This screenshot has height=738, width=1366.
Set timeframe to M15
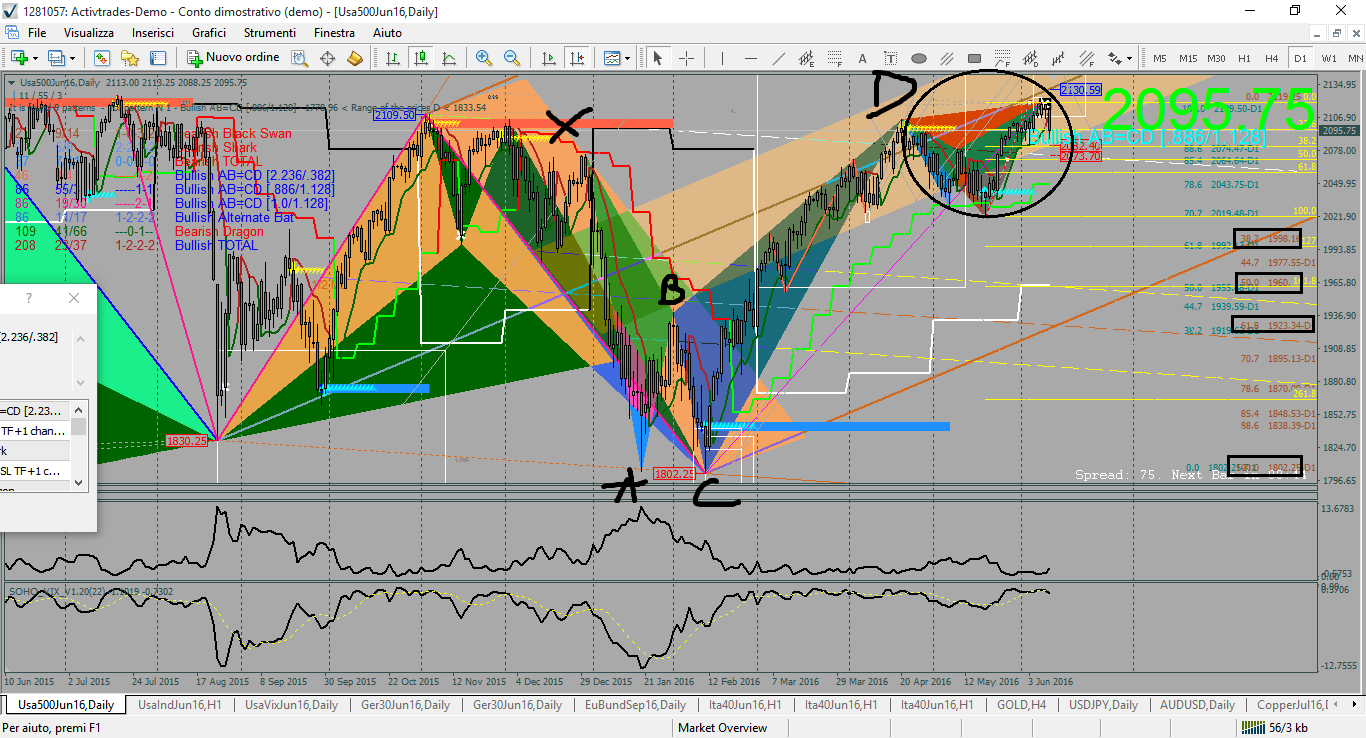[1188, 58]
